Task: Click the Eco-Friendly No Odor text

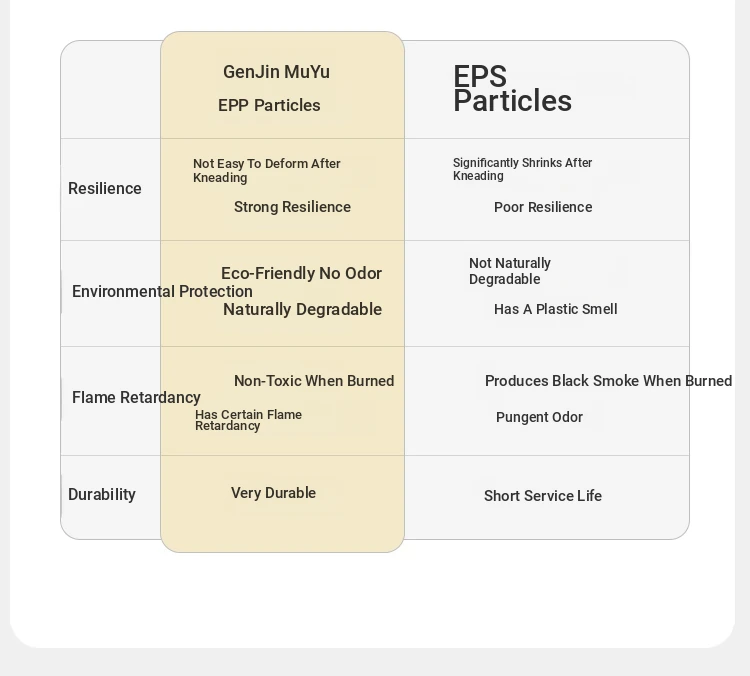Action: [301, 273]
